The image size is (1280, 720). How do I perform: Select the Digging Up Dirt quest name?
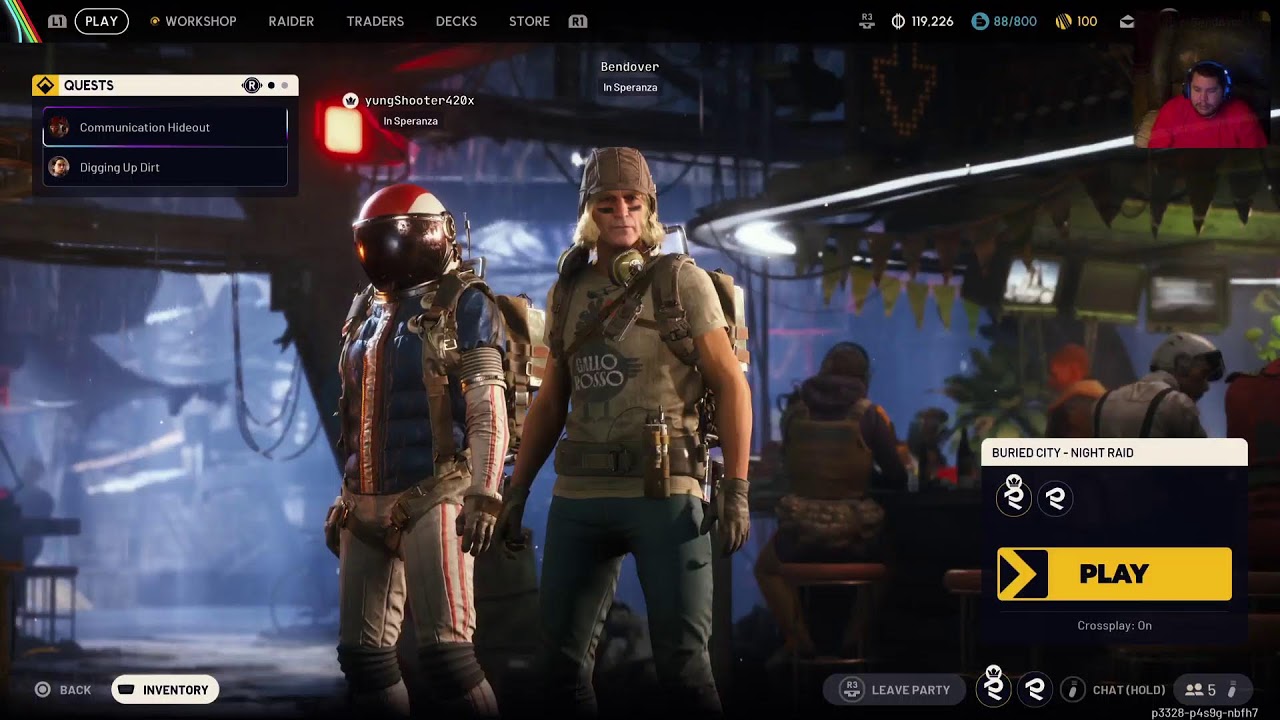(120, 168)
